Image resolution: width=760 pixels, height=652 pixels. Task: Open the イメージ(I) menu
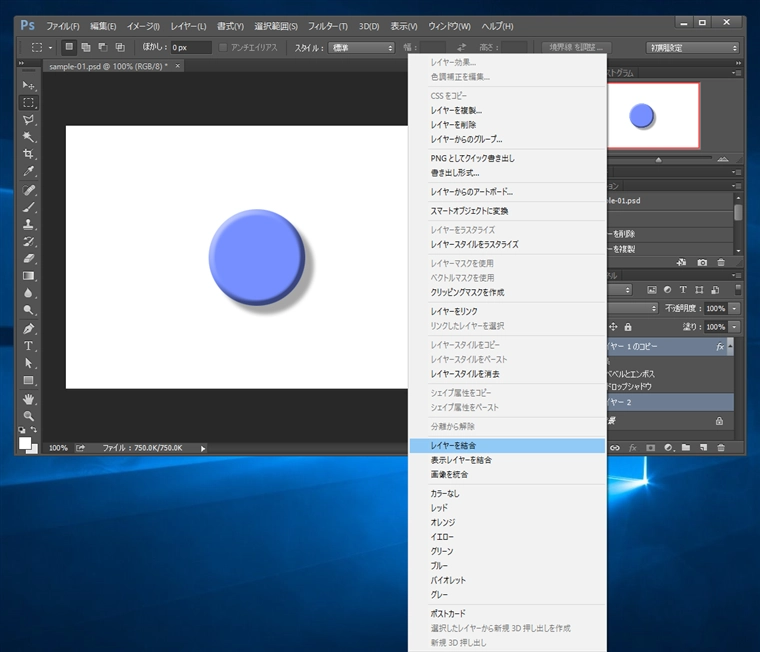143,26
